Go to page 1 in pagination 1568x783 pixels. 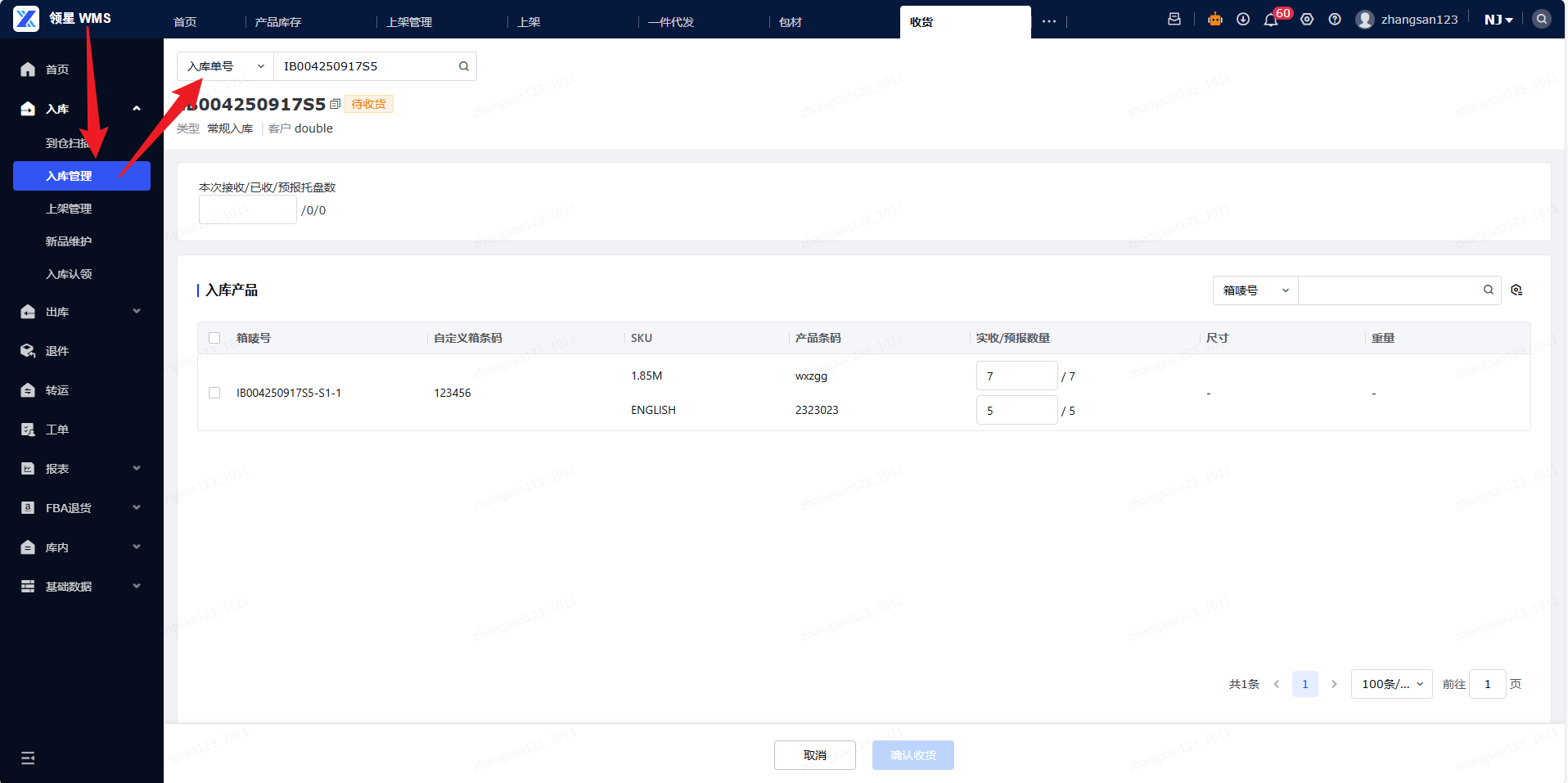[1305, 684]
